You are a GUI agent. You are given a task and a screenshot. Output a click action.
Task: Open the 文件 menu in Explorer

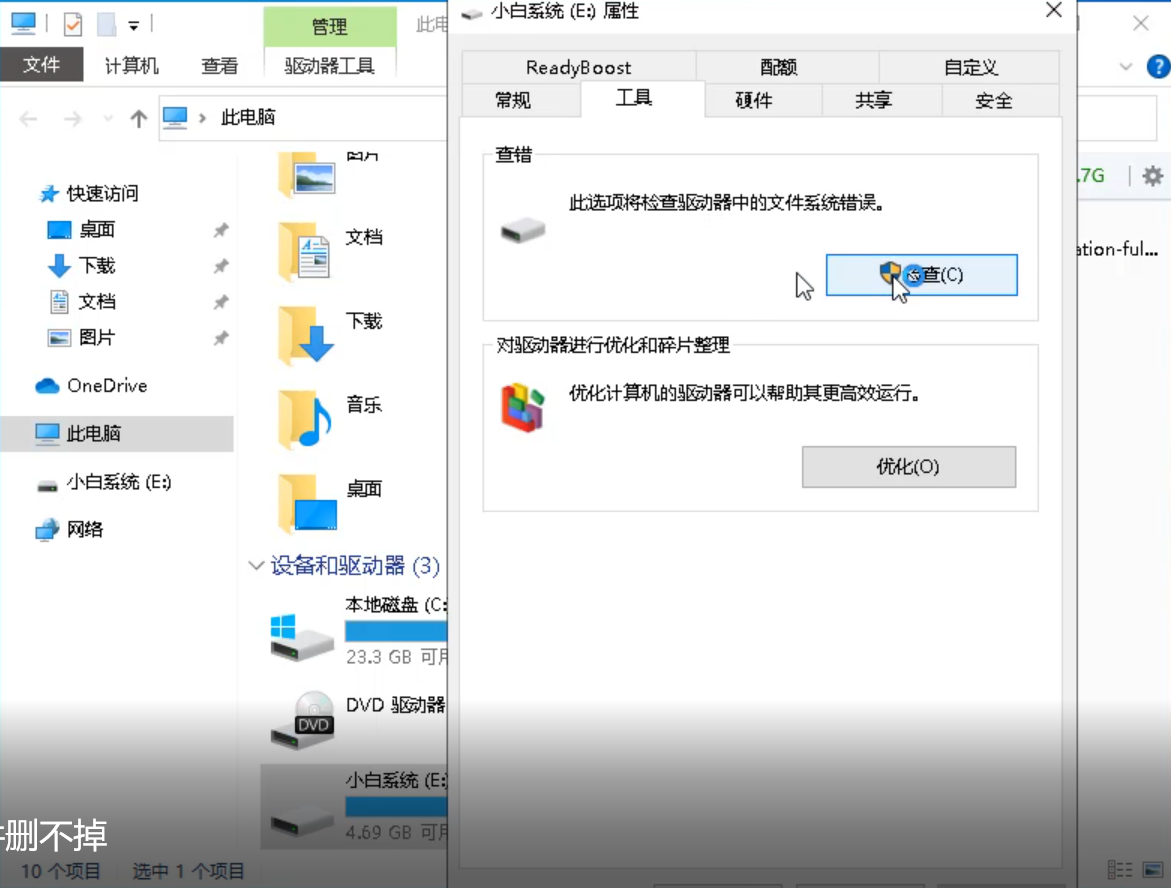point(41,65)
